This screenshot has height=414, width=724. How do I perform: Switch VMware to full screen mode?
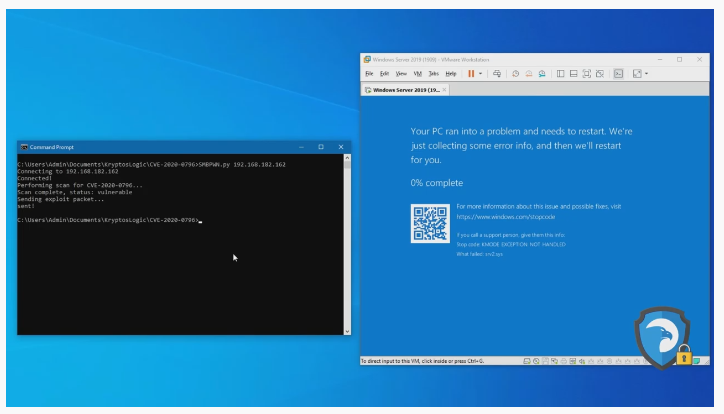[x=586, y=74]
